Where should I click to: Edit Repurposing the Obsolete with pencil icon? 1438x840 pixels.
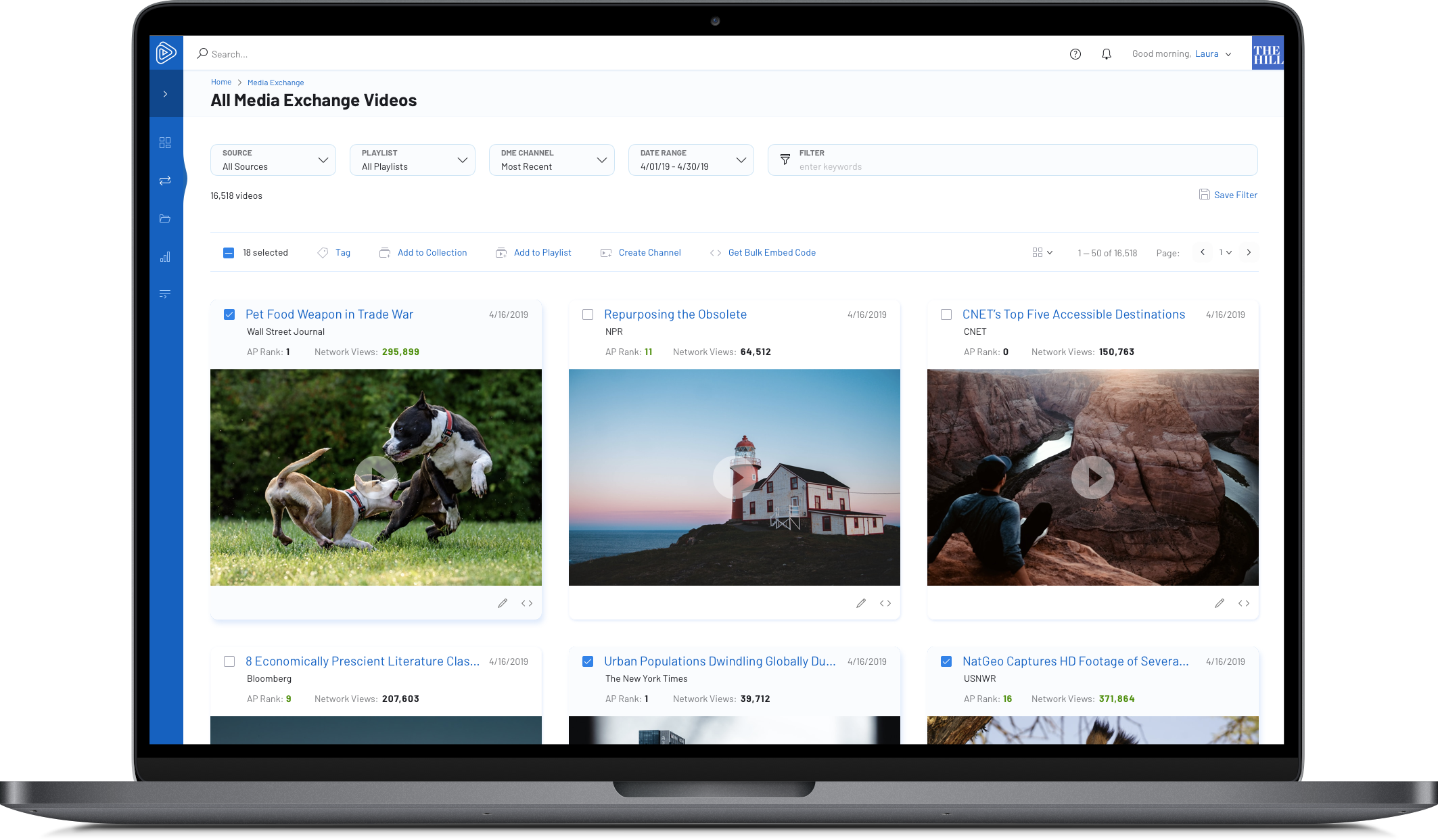861,603
